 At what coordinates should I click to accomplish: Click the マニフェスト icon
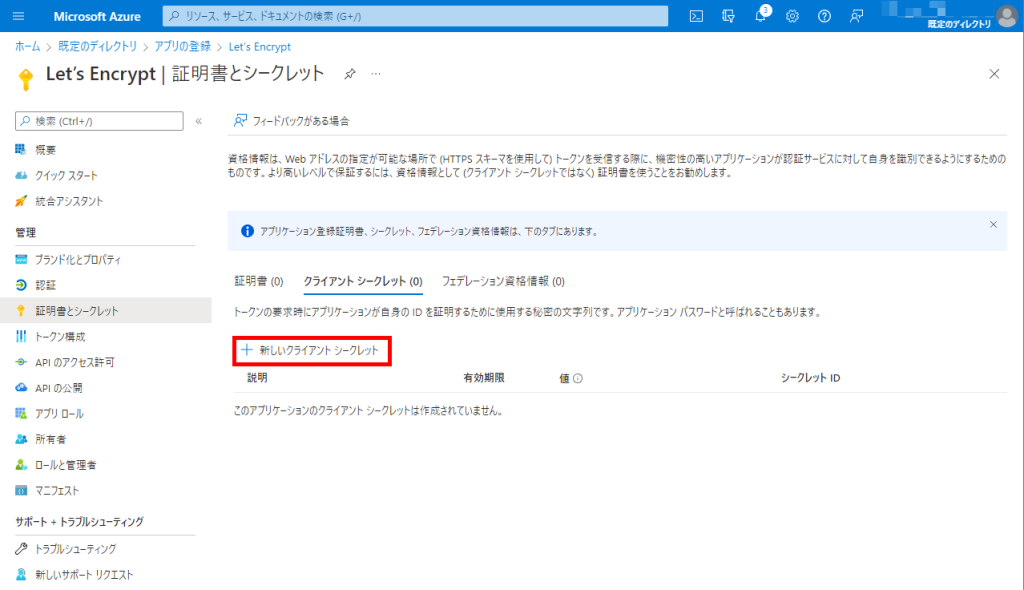[x=21, y=491]
